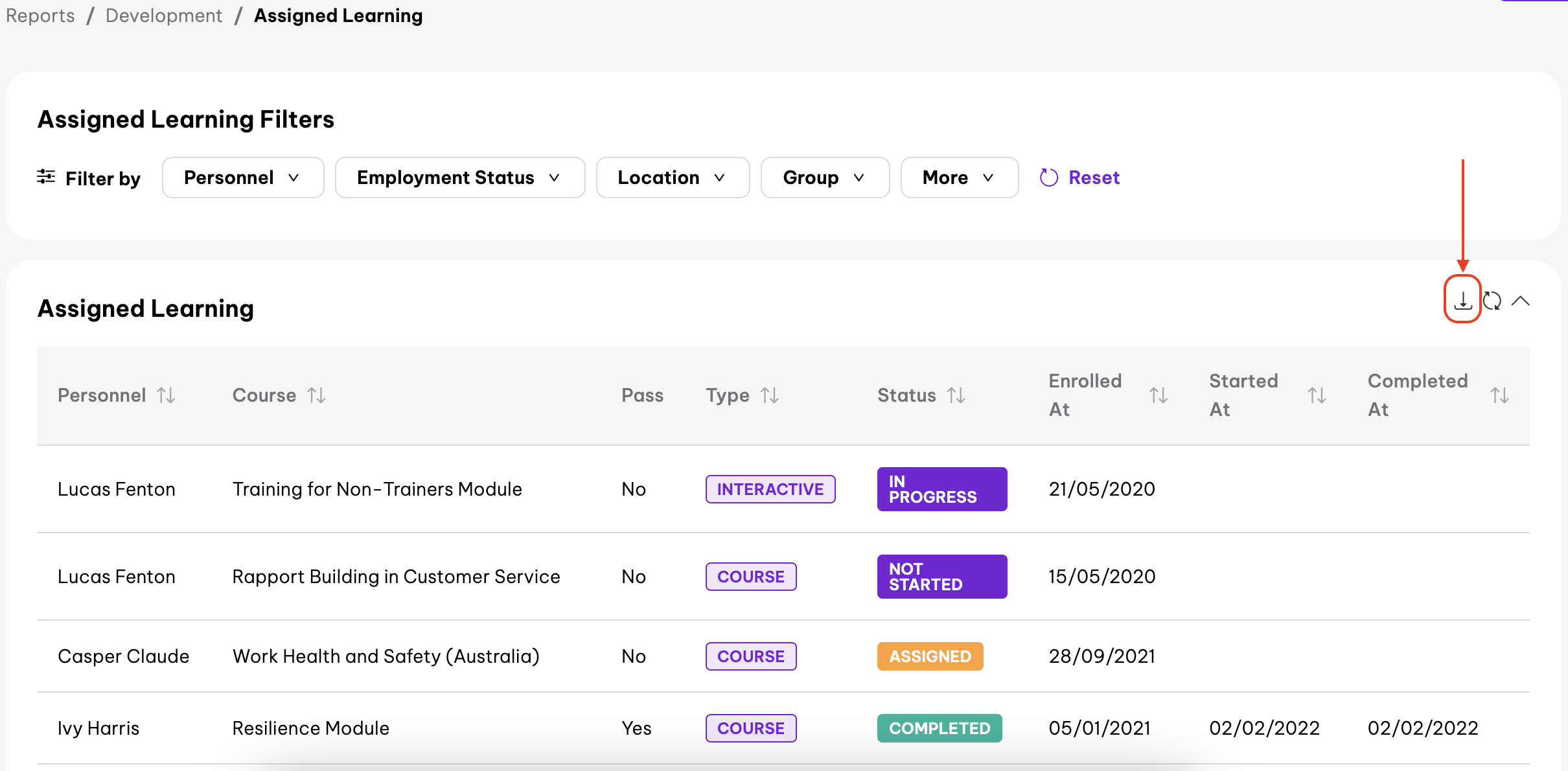Screen dimensions: 1568x771
Task: Click the filter sliders icon
Action: click(x=46, y=176)
